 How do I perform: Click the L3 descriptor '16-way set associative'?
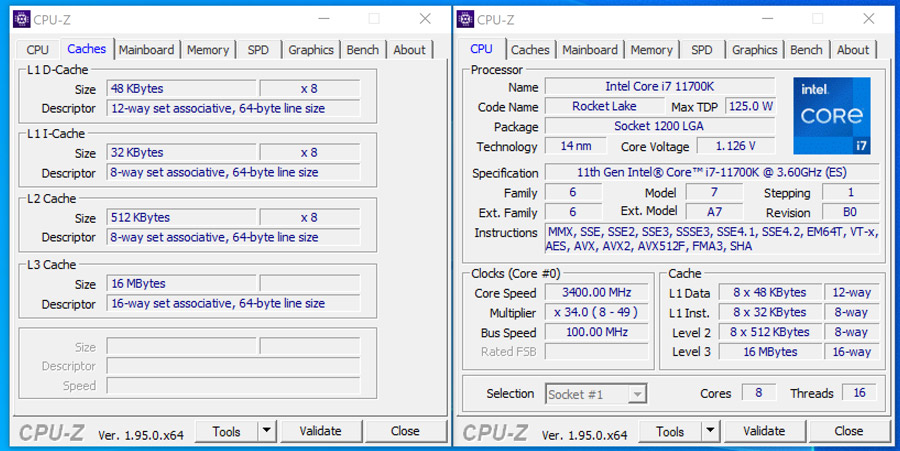(x=234, y=304)
